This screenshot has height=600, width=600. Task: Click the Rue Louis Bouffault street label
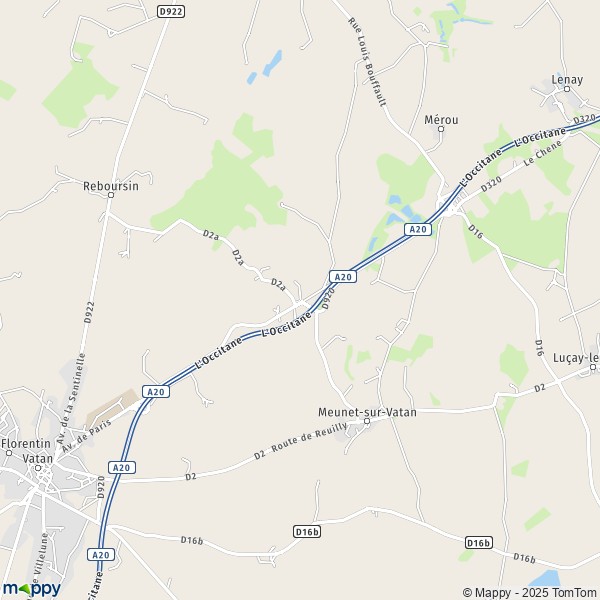pos(367,62)
